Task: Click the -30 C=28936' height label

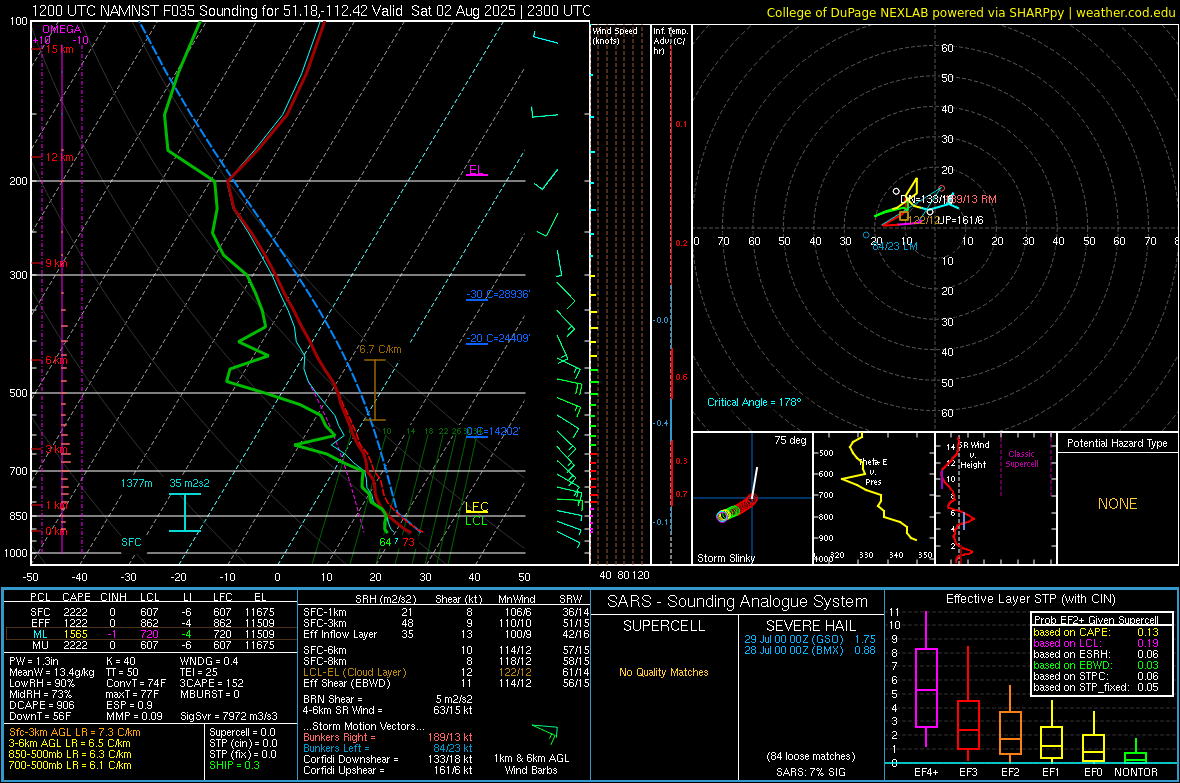Action: [x=498, y=294]
